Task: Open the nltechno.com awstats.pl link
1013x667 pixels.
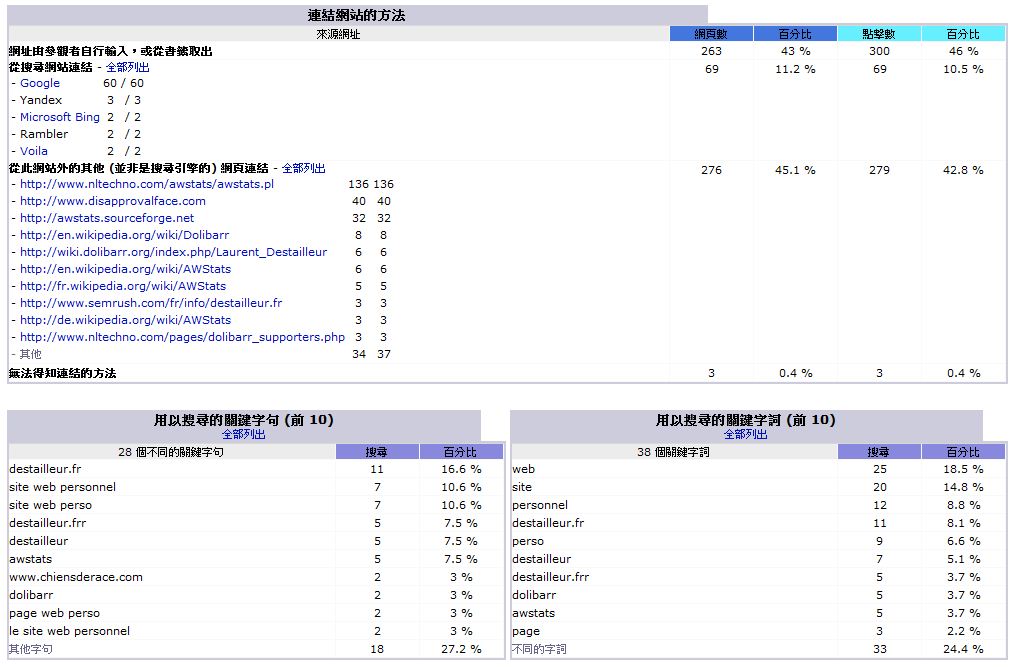Action: [x=147, y=184]
